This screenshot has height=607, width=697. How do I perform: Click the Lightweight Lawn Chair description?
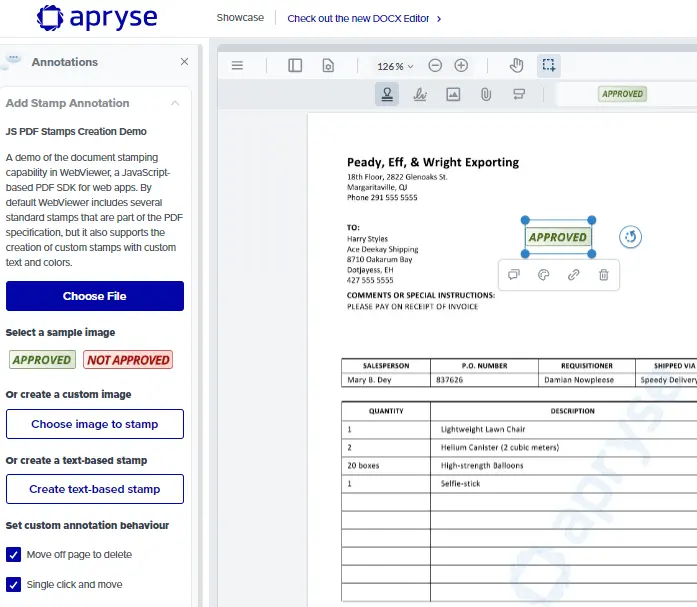(483, 429)
